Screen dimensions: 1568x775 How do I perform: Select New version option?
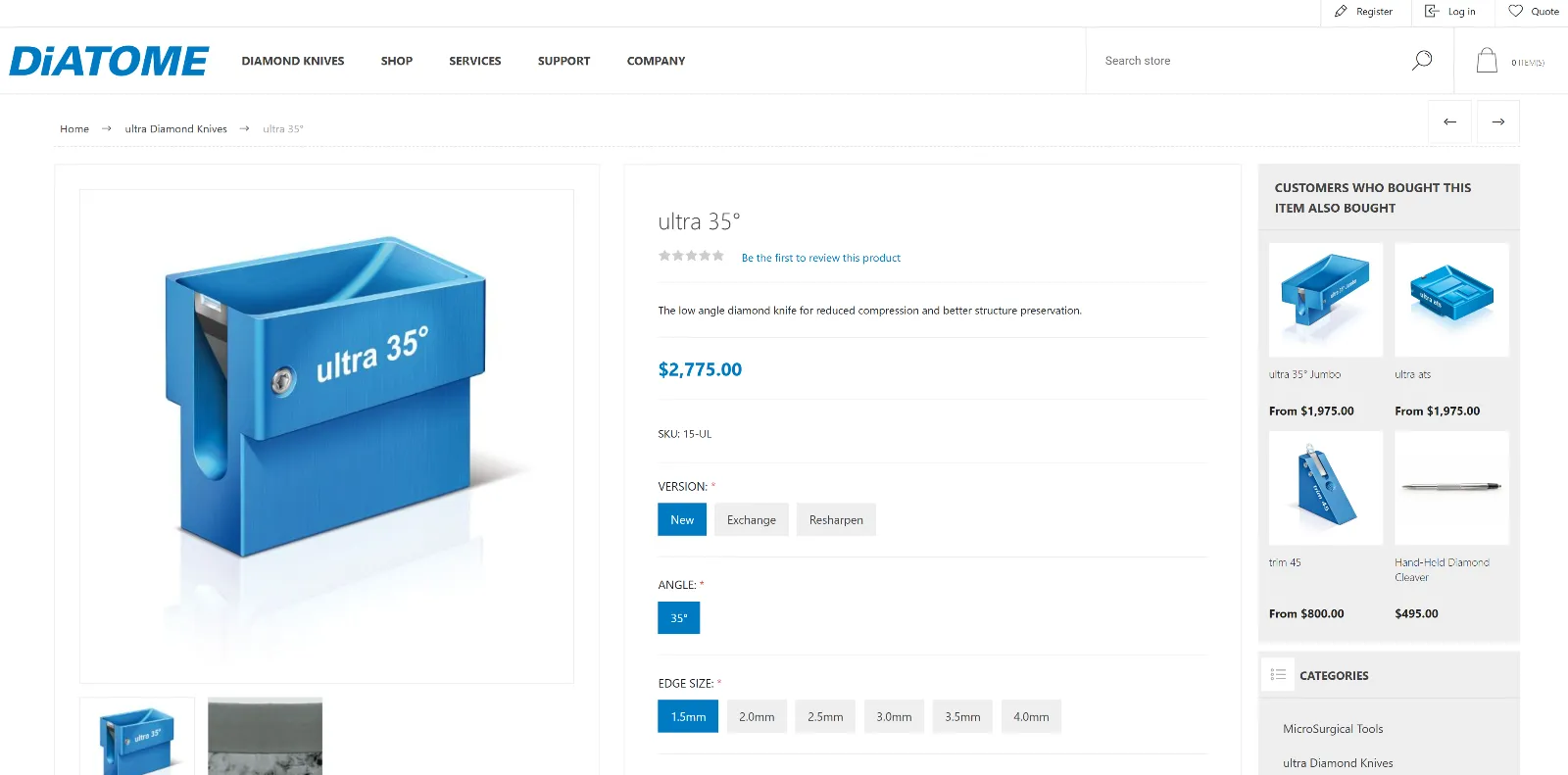click(x=682, y=520)
